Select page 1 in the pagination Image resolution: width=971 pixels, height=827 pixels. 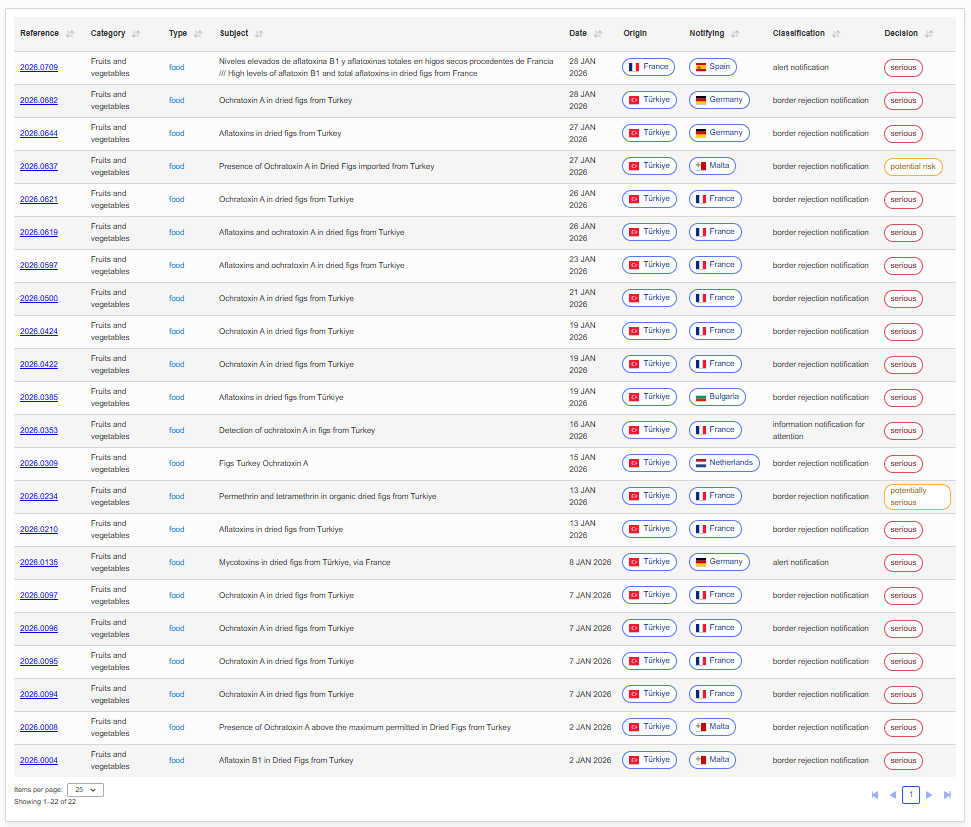point(910,795)
